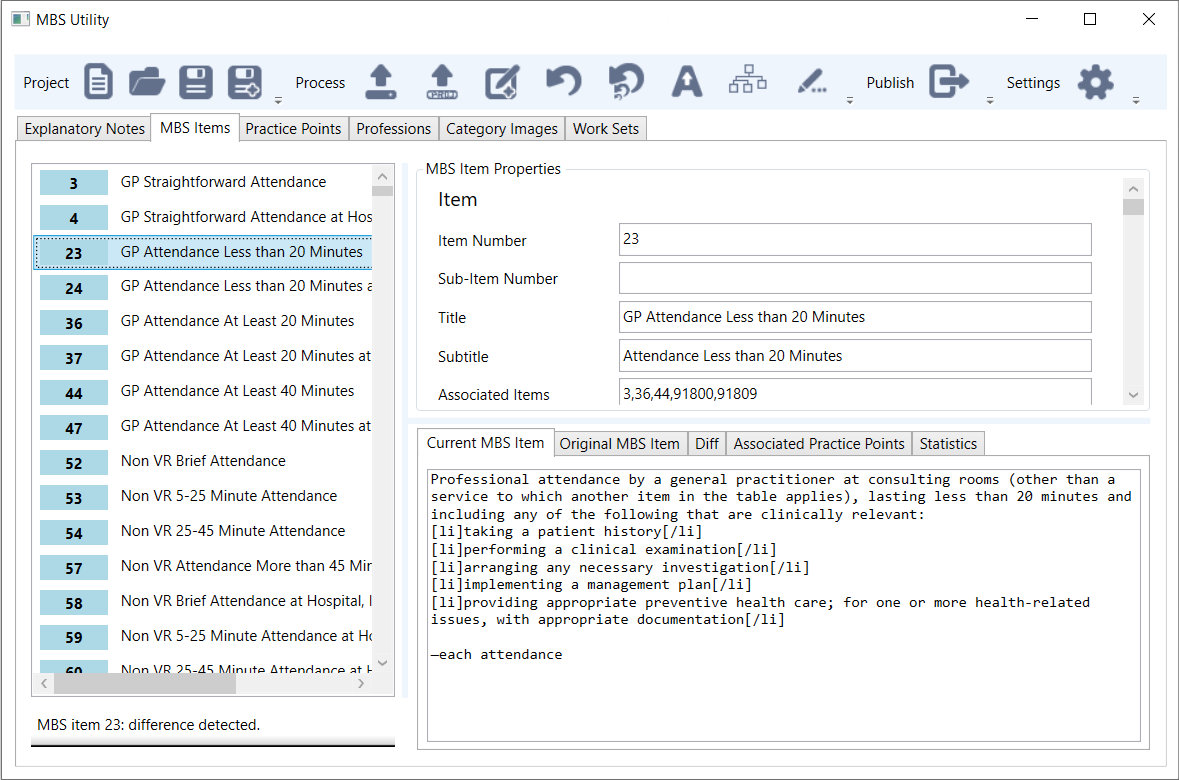Select item 47 in the MBS list
Viewport: 1179px width, 780px height.
[203, 426]
